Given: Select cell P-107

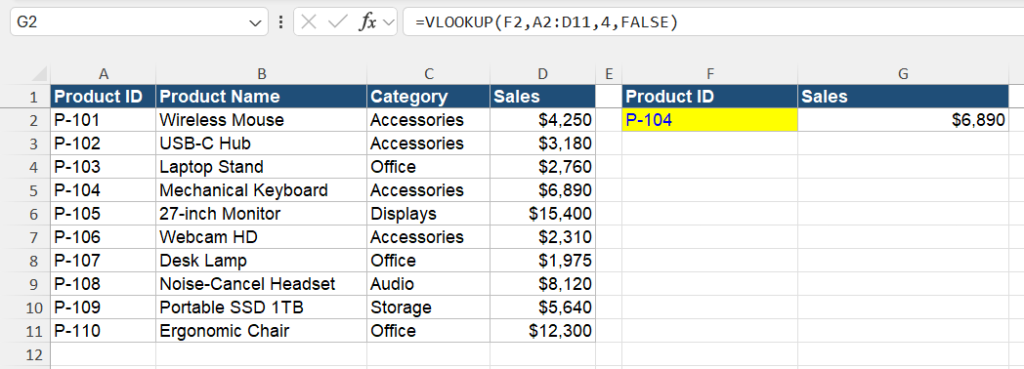Looking at the screenshot, I should (x=103, y=261).
